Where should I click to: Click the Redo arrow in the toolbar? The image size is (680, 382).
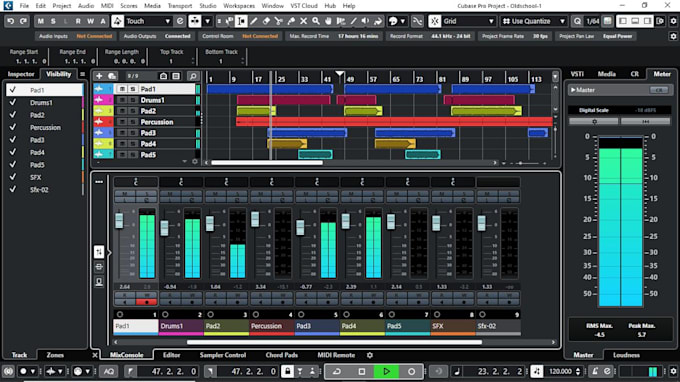[23, 21]
